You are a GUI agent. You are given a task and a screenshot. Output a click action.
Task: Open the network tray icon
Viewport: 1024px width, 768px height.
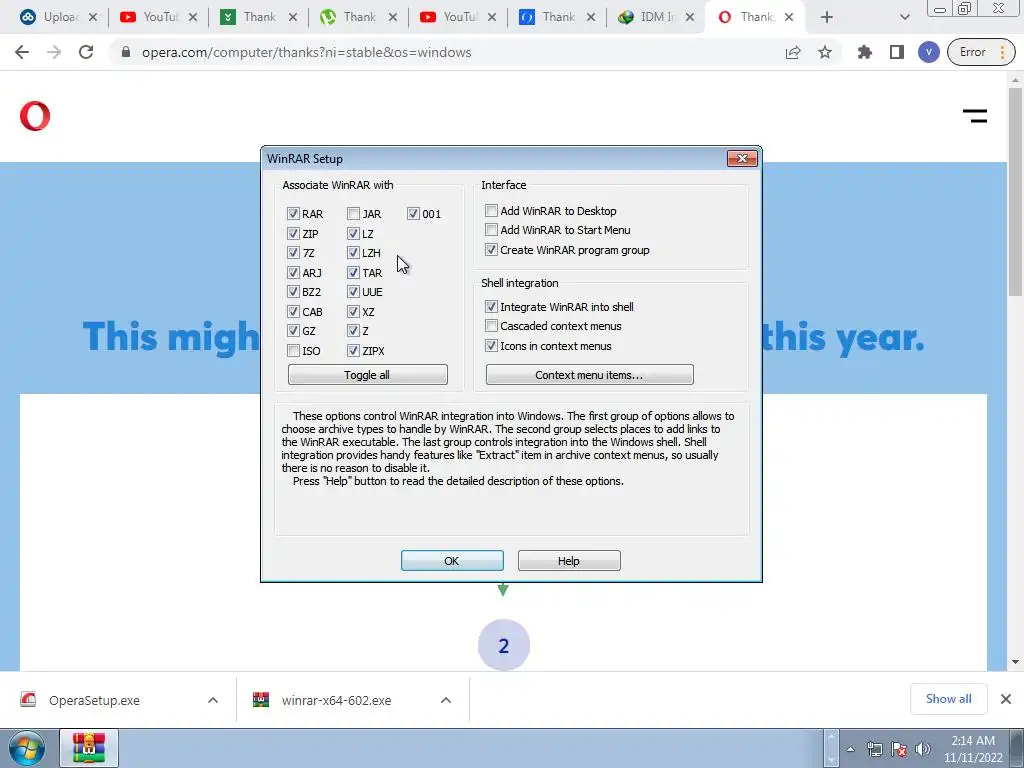coord(874,749)
